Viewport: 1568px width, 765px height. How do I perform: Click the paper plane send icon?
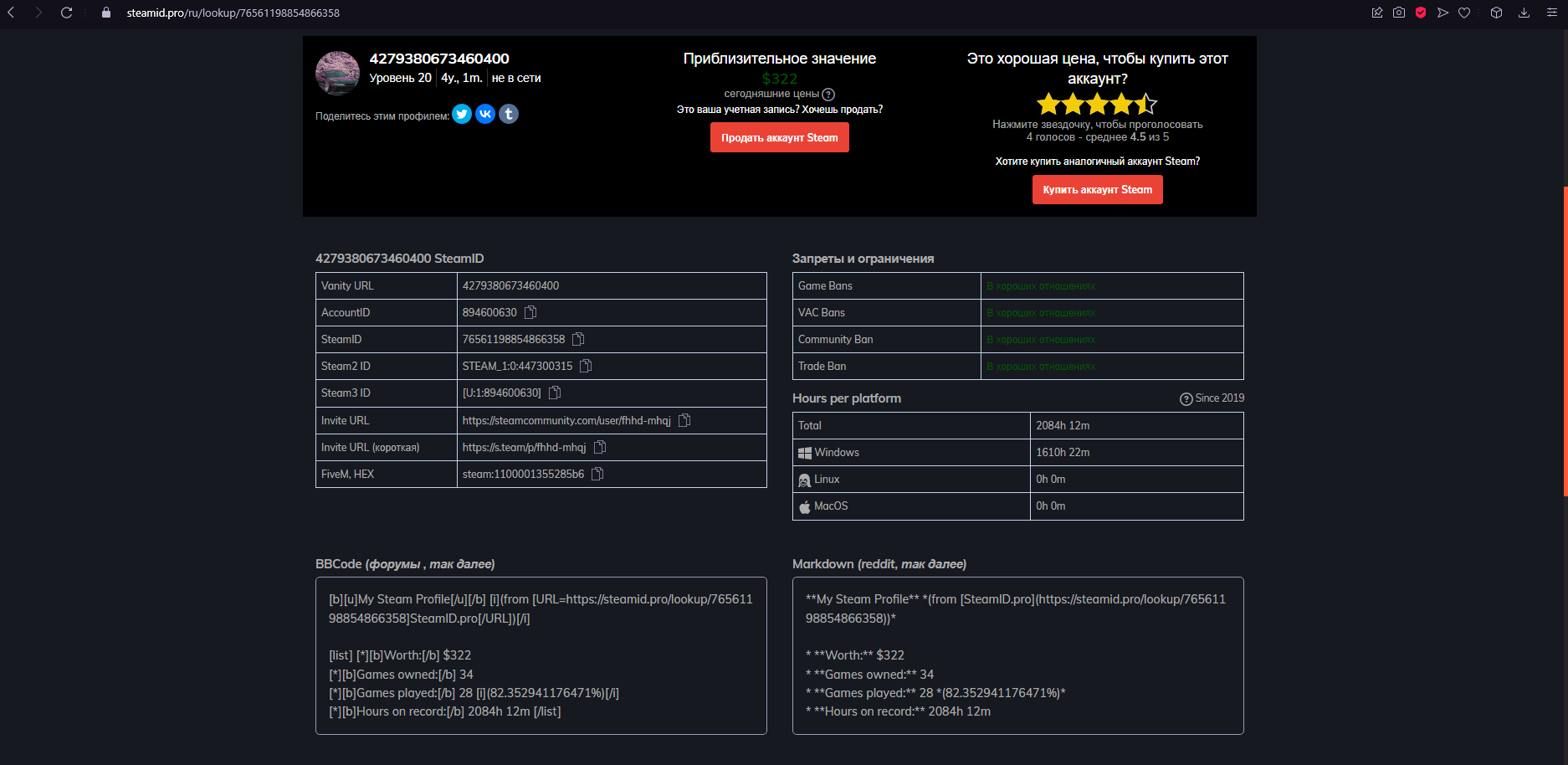pyautogui.click(x=1442, y=13)
